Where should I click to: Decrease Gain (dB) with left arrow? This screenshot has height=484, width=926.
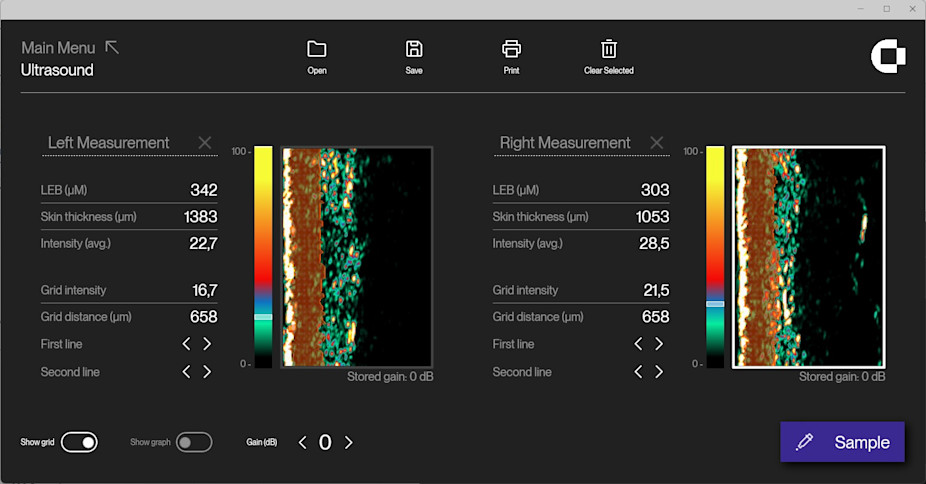303,442
